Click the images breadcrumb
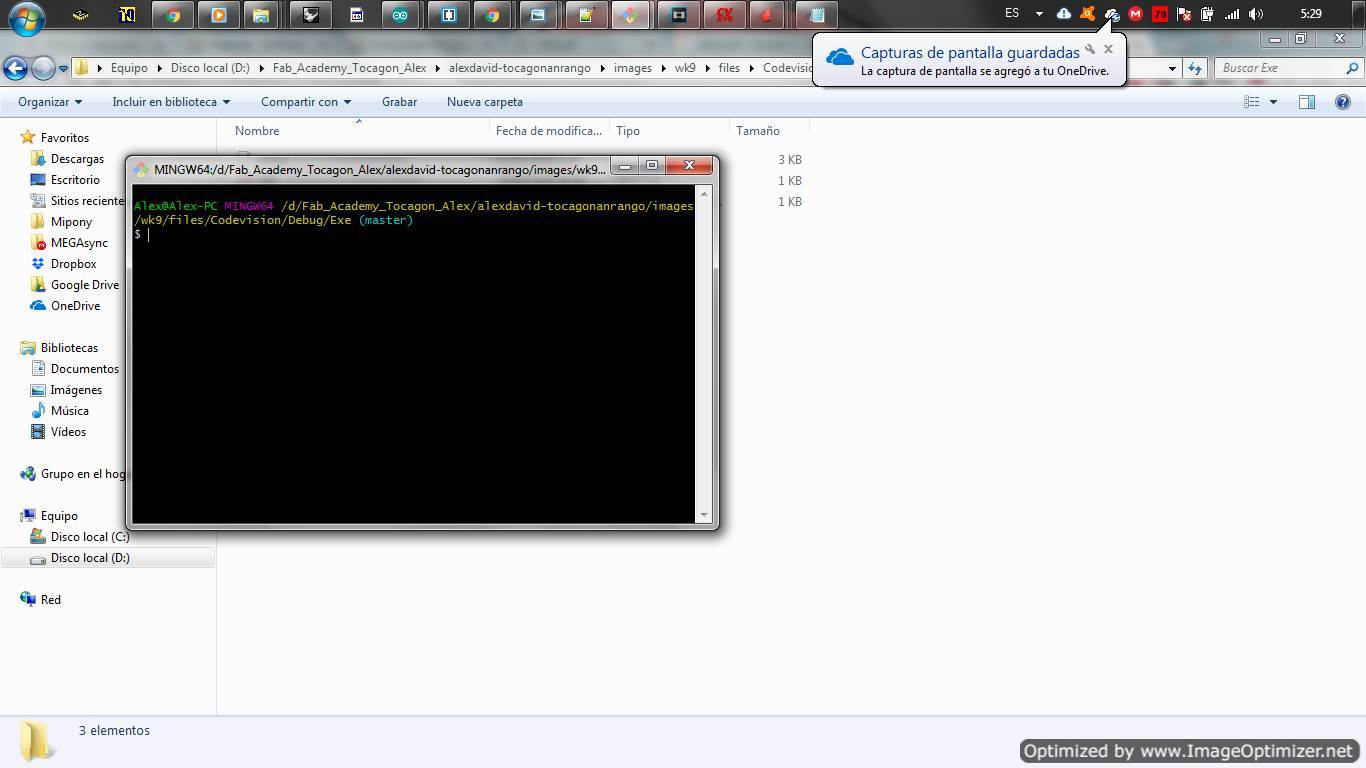The height and width of the screenshot is (768, 1366). tap(633, 68)
